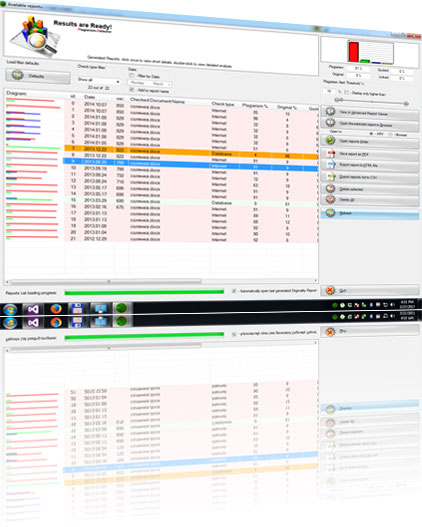Click the red X Quit icon
The image size is (422, 527).
click(x=330, y=290)
